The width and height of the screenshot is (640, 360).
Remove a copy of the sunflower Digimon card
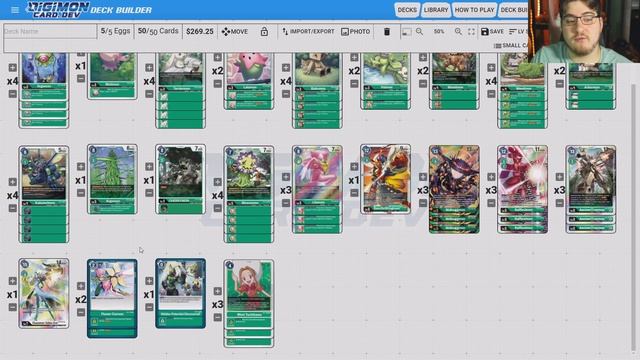click(218, 208)
